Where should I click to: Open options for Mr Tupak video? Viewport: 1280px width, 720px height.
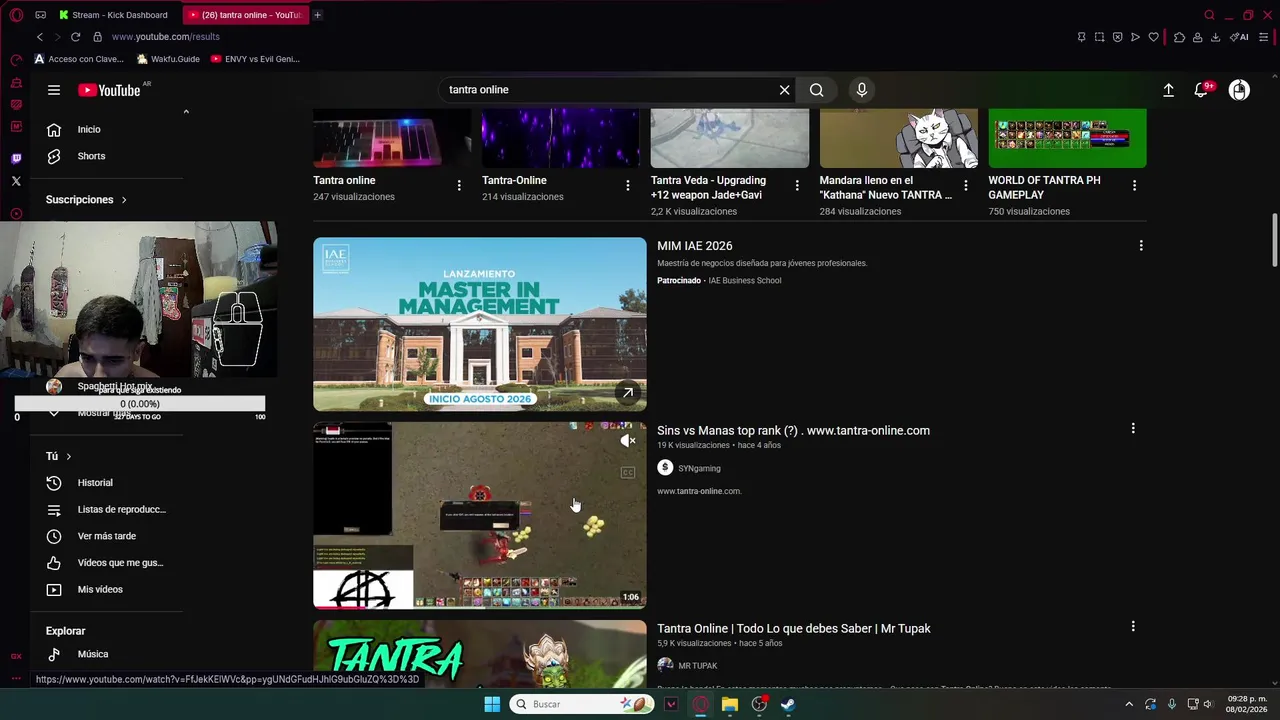coord(1133,627)
